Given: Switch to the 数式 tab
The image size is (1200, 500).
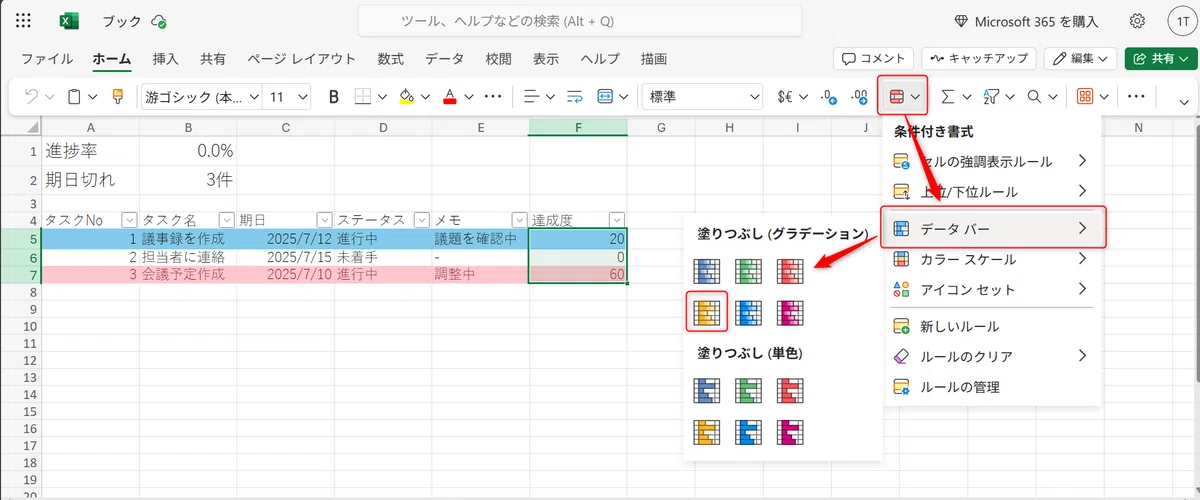Looking at the screenshot, I should point(391,59).
